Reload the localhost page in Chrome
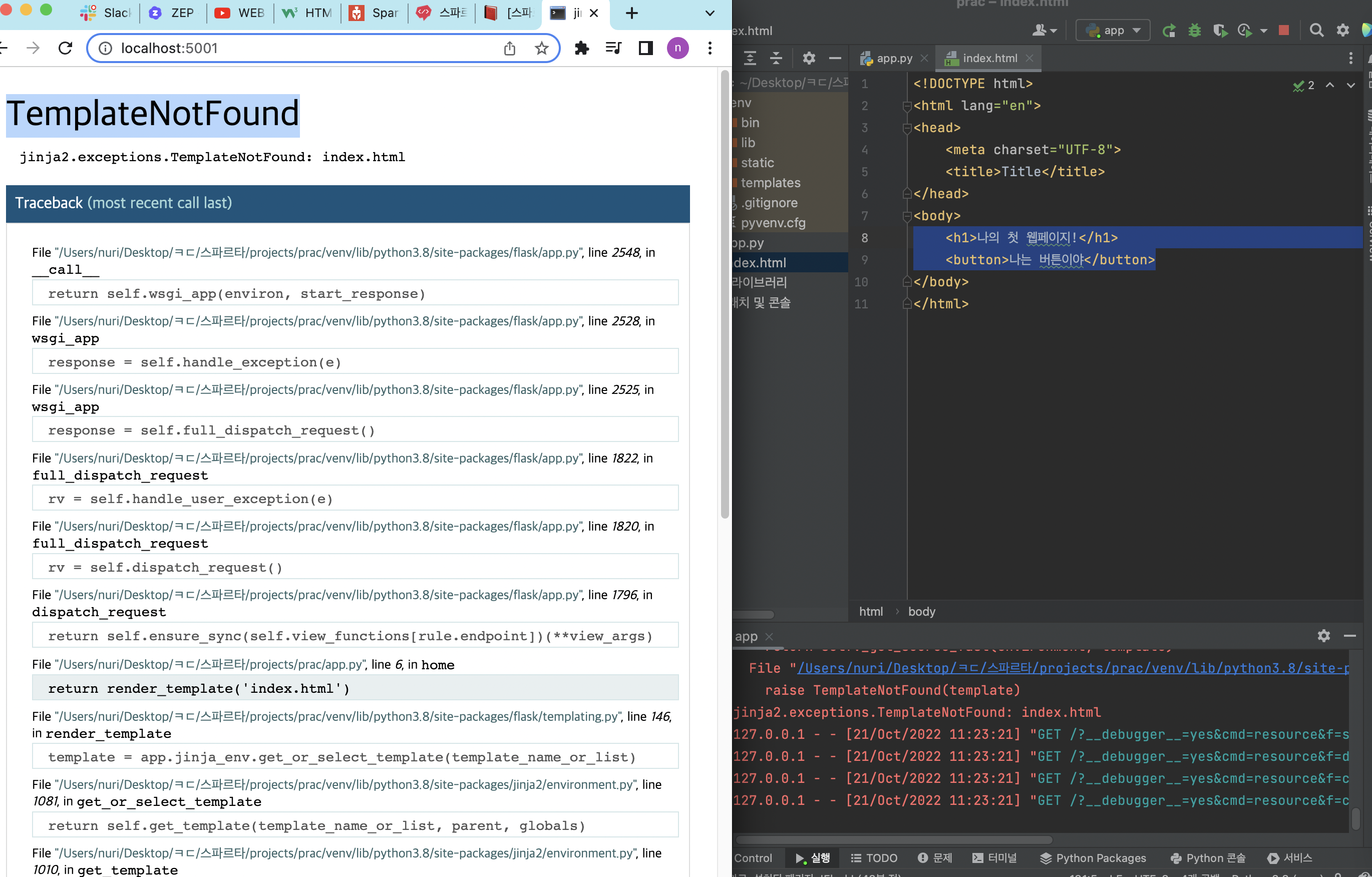This screenshot has width=1372, height=877. tap(66, 49)
